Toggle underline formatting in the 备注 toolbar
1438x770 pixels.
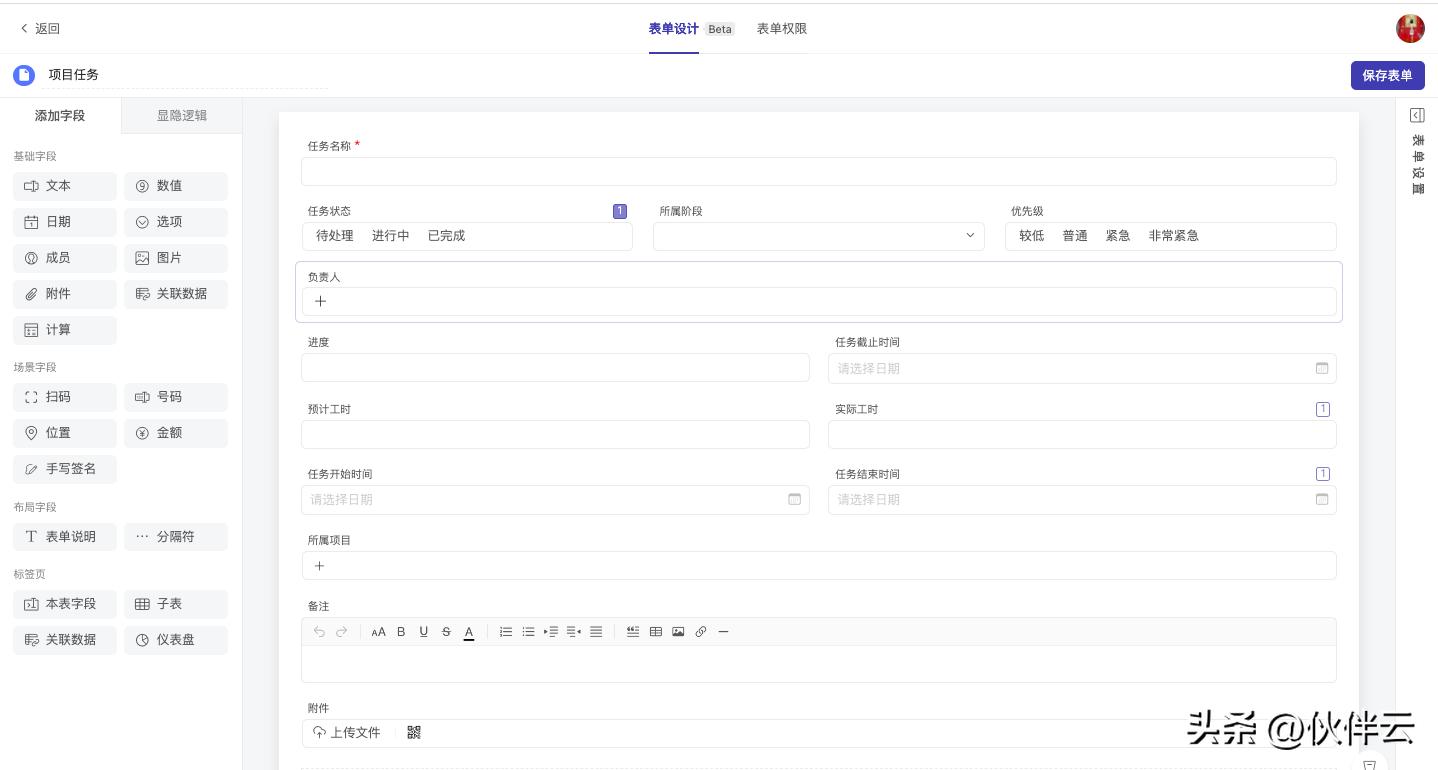pyautogui.click(x=423, y=631)
